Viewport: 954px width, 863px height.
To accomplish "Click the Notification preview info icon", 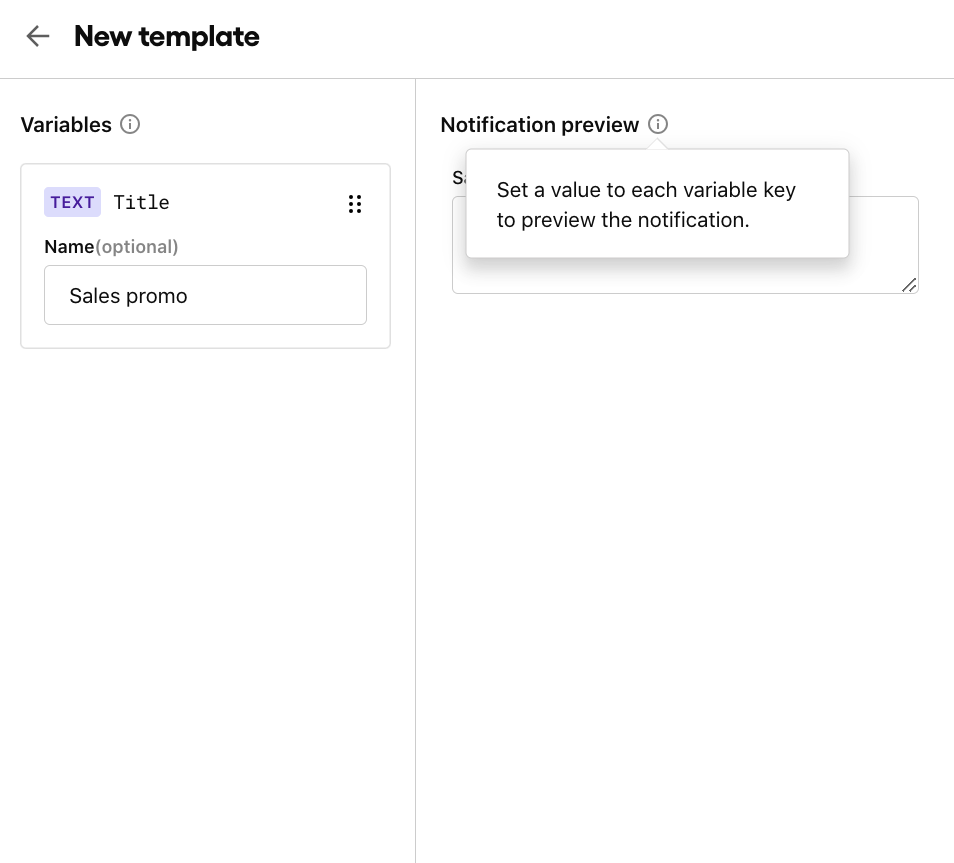I will 657,125.
